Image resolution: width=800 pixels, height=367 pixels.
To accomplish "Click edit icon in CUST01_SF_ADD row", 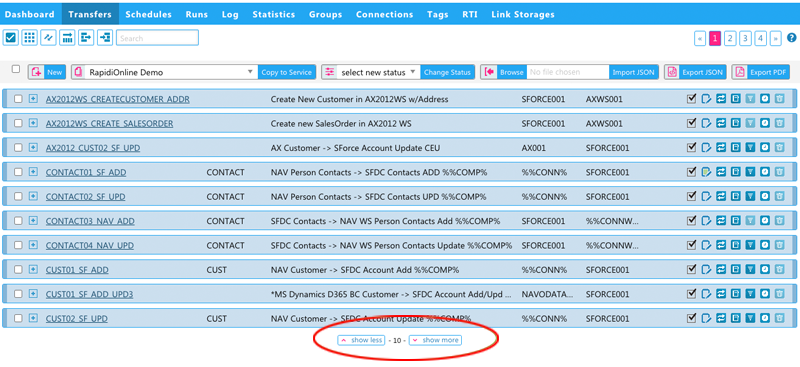I will click(x=706, y=270).
